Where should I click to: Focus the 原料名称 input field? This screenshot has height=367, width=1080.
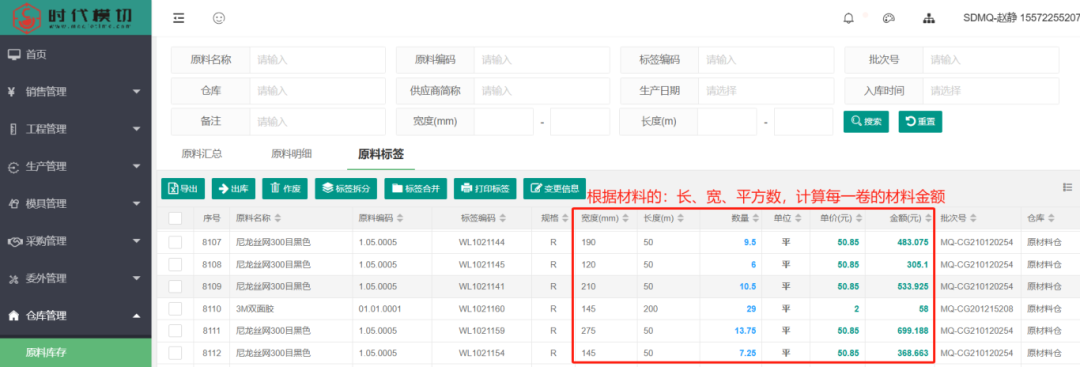pyautogui.click(x=318, y=60)
